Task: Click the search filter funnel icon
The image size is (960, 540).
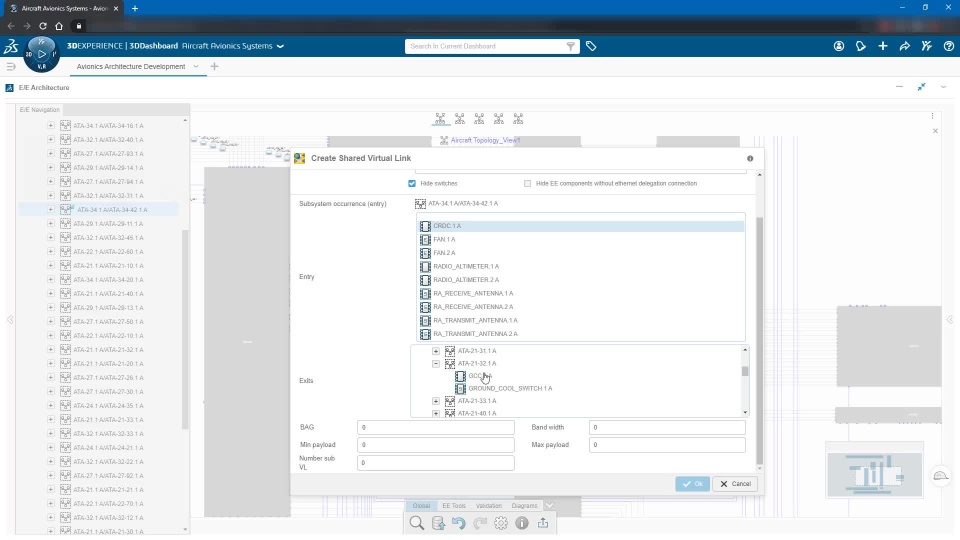Action: (570, 46)
